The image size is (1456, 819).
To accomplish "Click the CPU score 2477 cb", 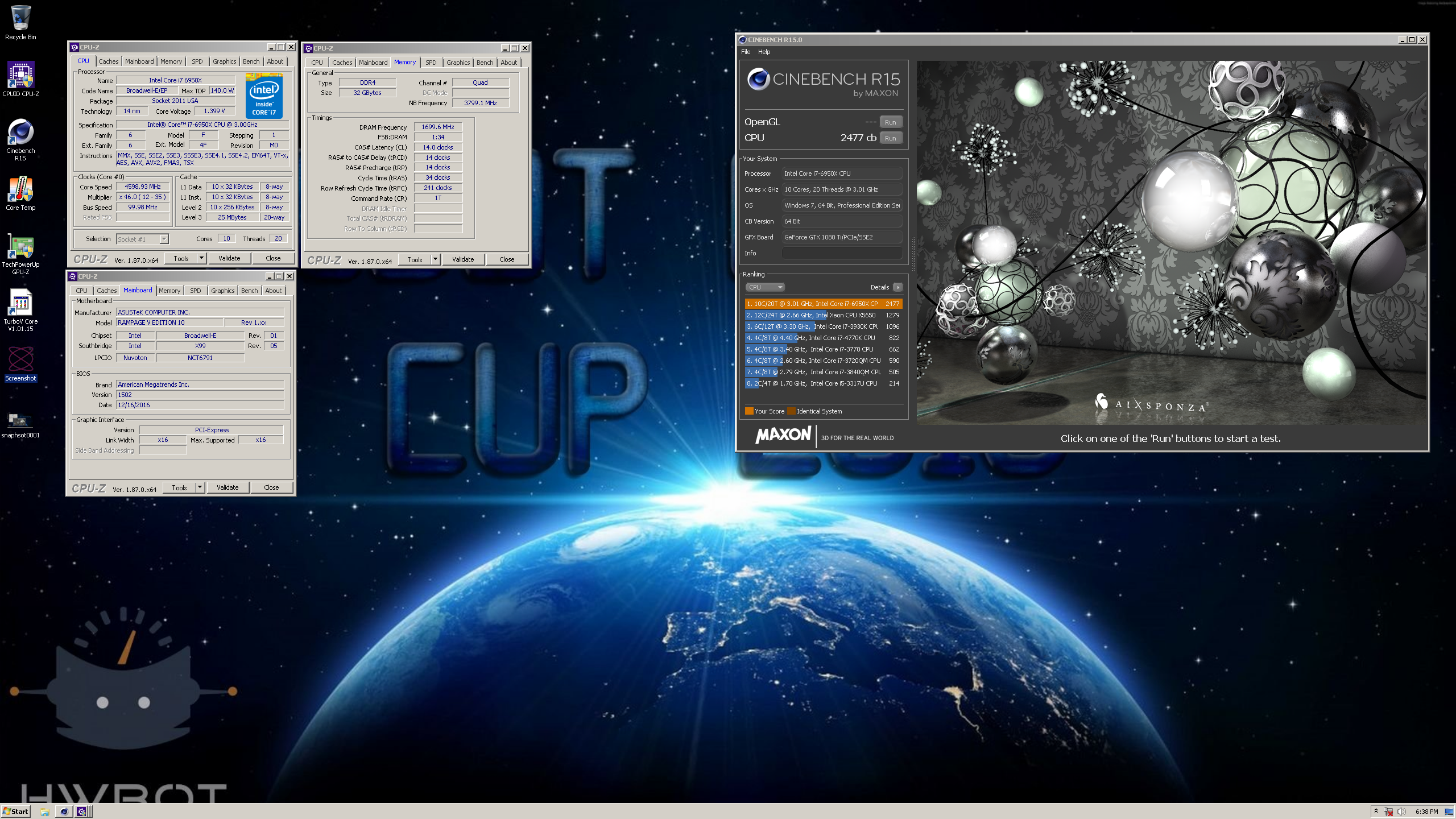I will coord(858,138).
